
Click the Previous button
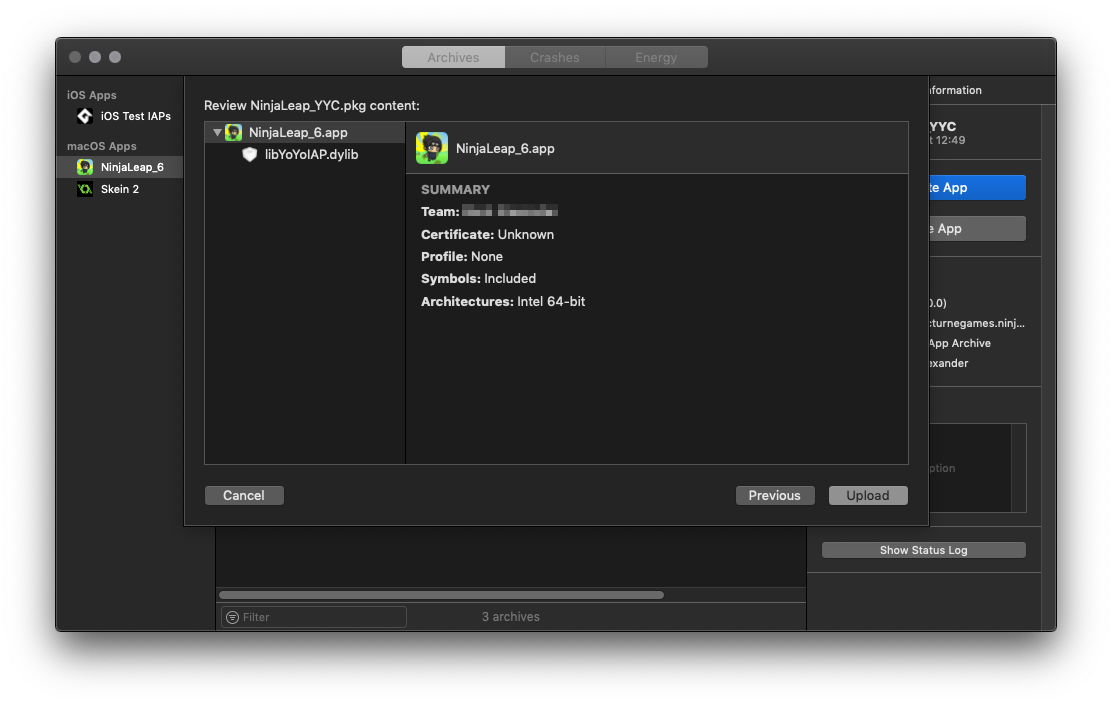pos(774,495)
